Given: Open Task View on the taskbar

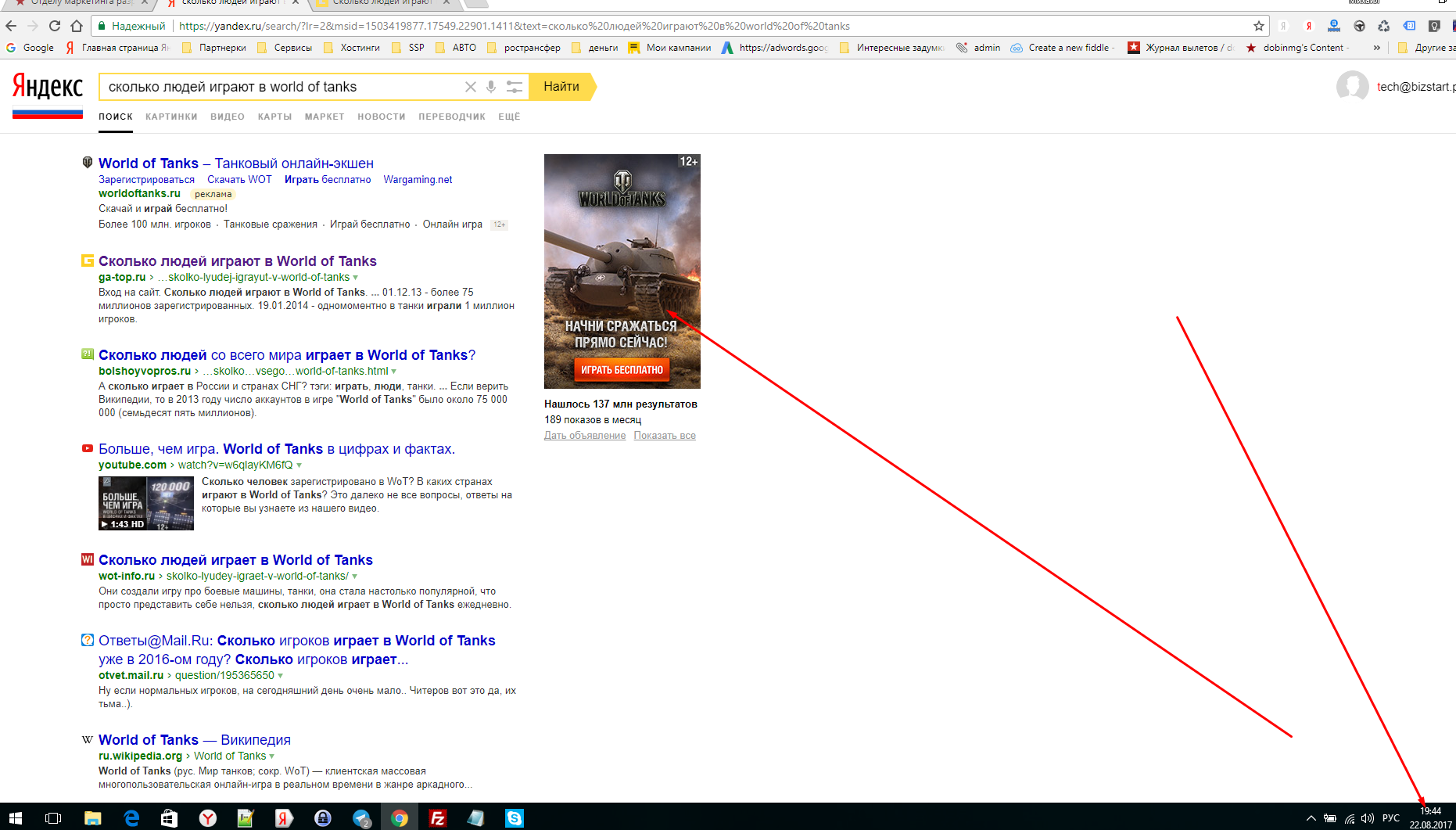Looking at the screenshot, I should pyautogui.click(x=53, y=818).
